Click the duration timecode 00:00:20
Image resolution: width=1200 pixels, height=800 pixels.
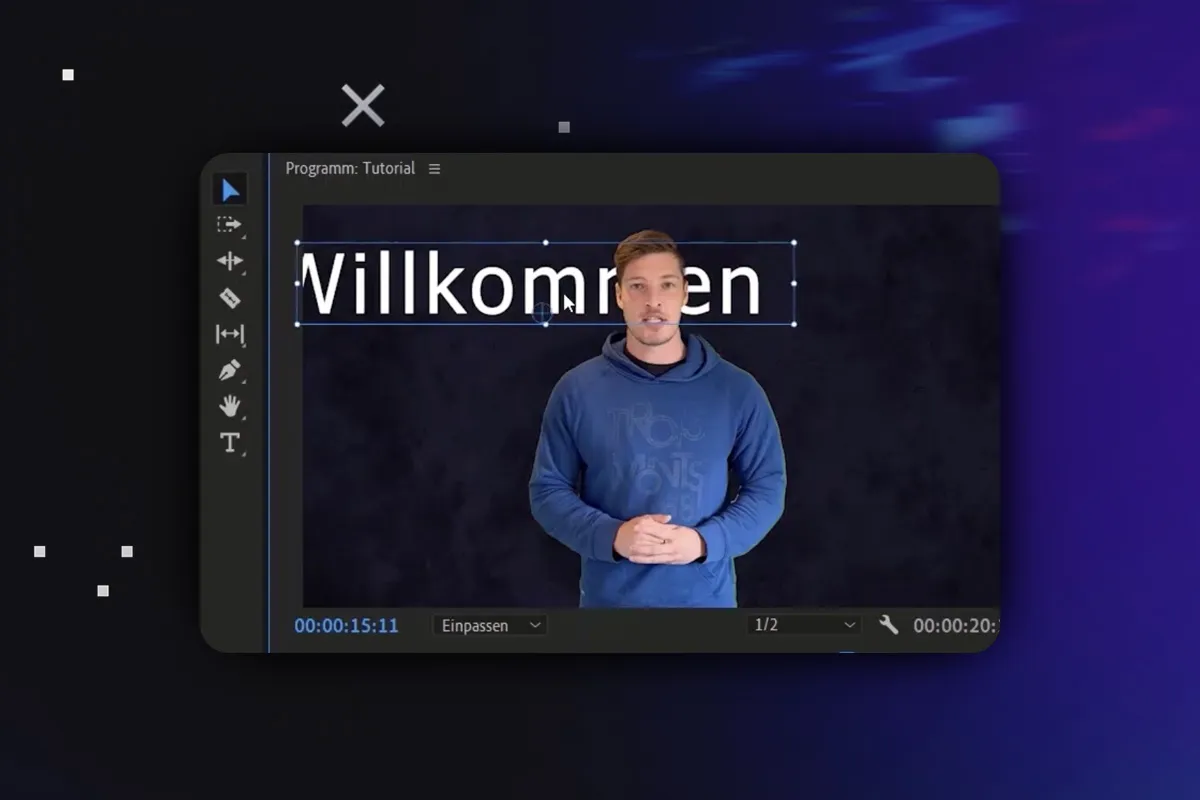point(956,626)
